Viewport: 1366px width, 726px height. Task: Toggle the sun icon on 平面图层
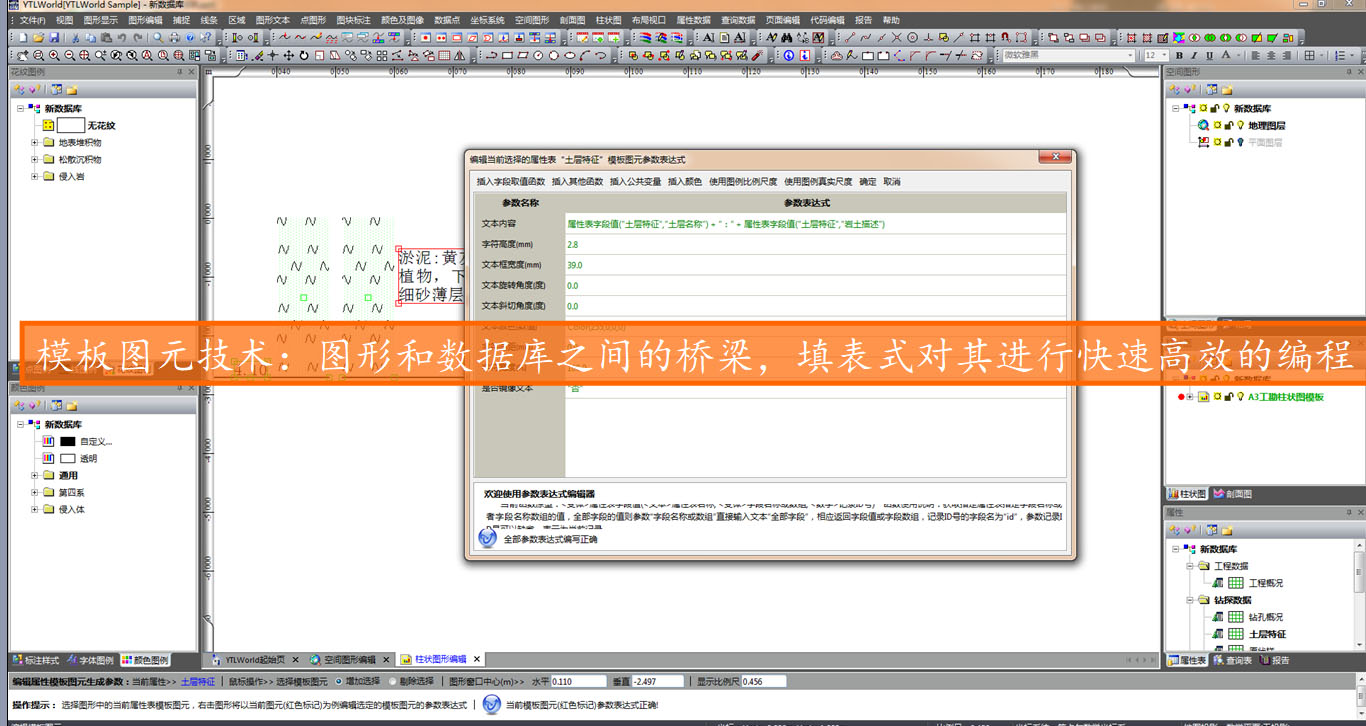pos(1217,142)
